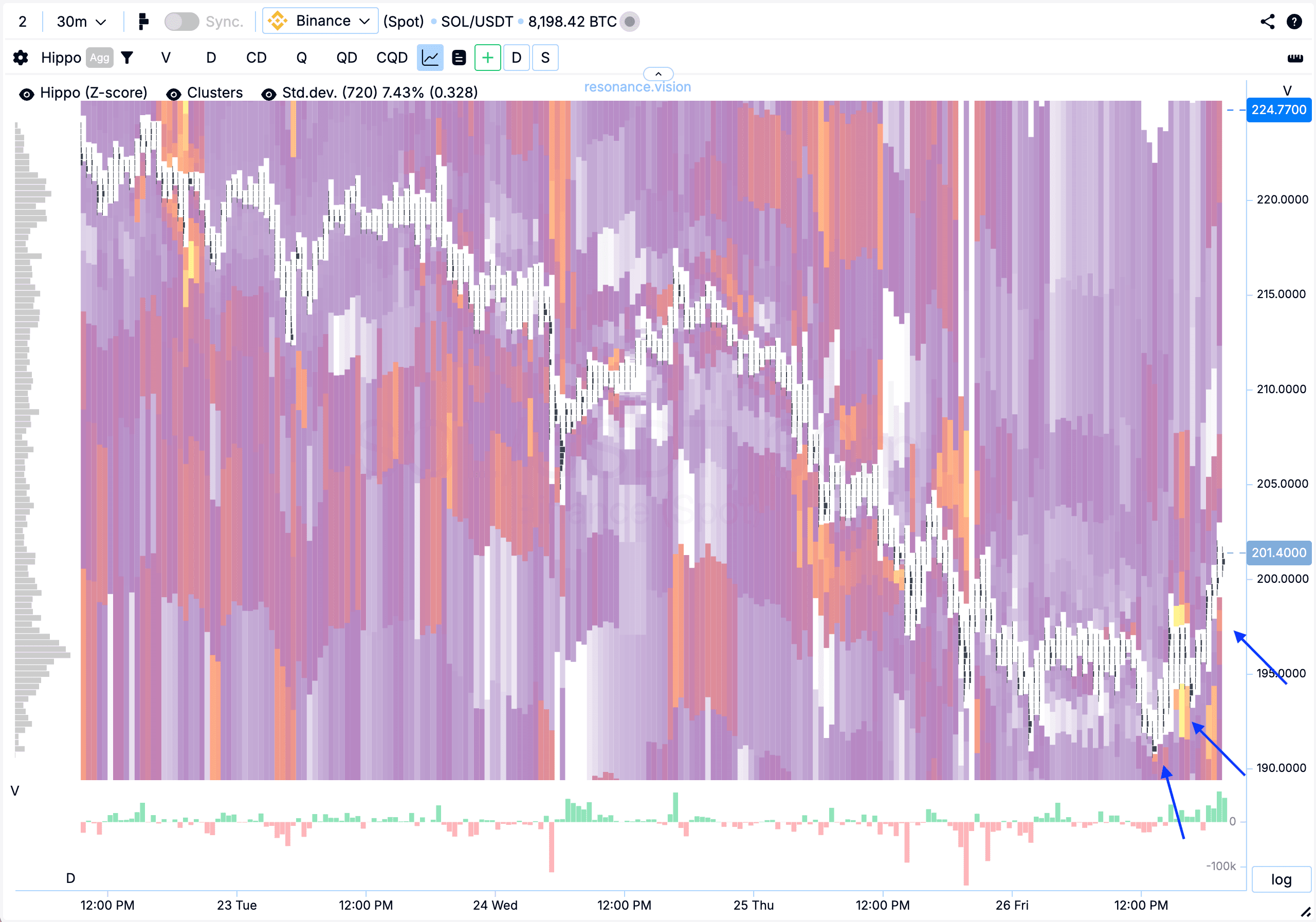The width and height of the screenshot is (1316, 922).
Task: Toggle Clusters visibility eye icon
Action: pos(174,94)
